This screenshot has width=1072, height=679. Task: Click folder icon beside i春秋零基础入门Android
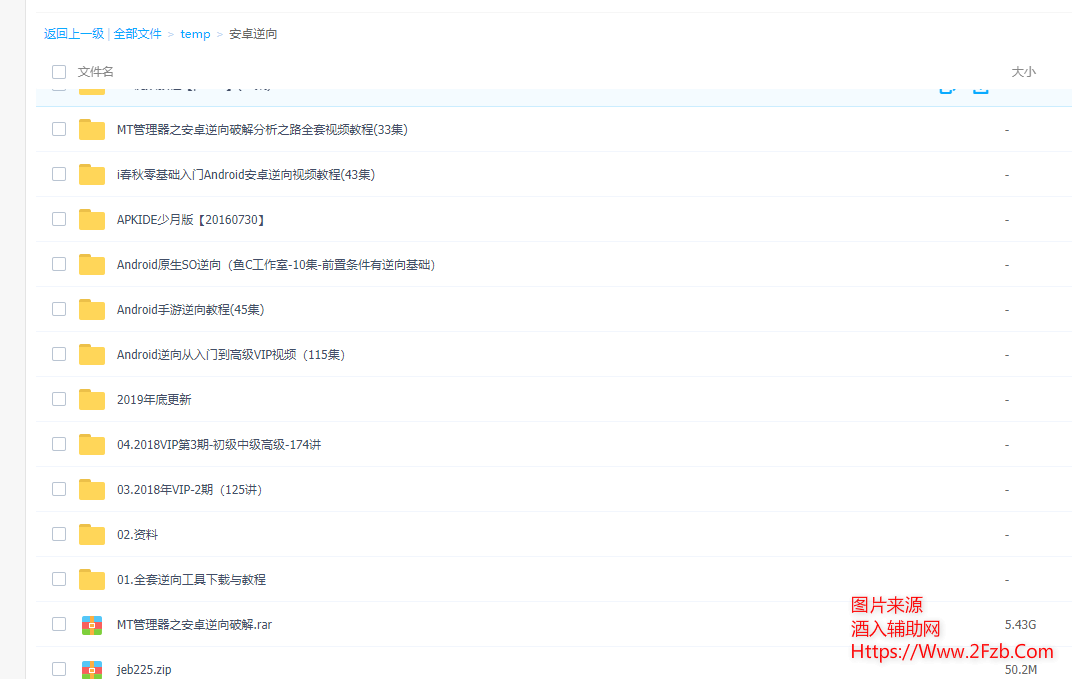(x=92, y=174)
